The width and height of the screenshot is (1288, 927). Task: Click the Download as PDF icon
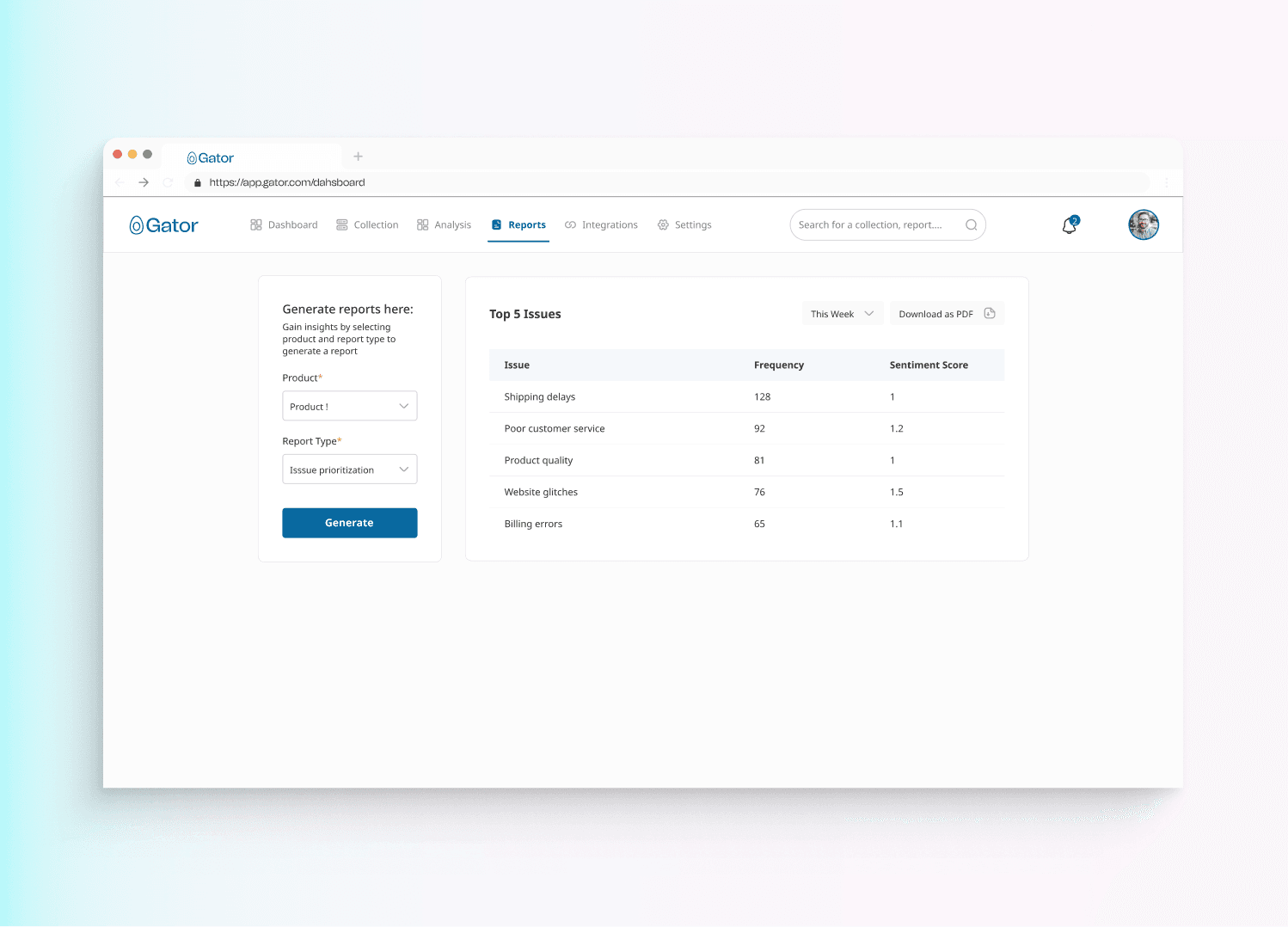tap(990, 314)
